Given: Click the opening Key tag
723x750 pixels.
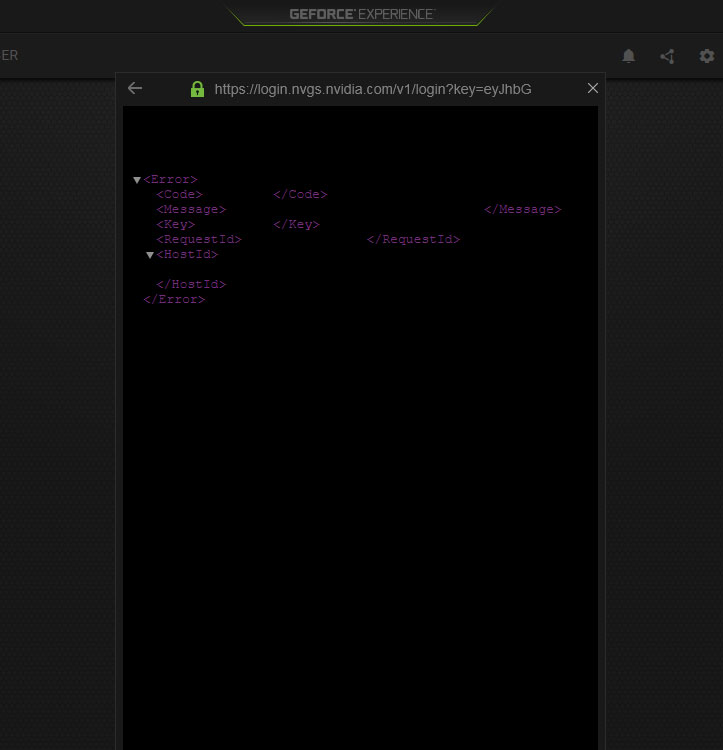Looking at the screenshot, I should tap(175, 224).
